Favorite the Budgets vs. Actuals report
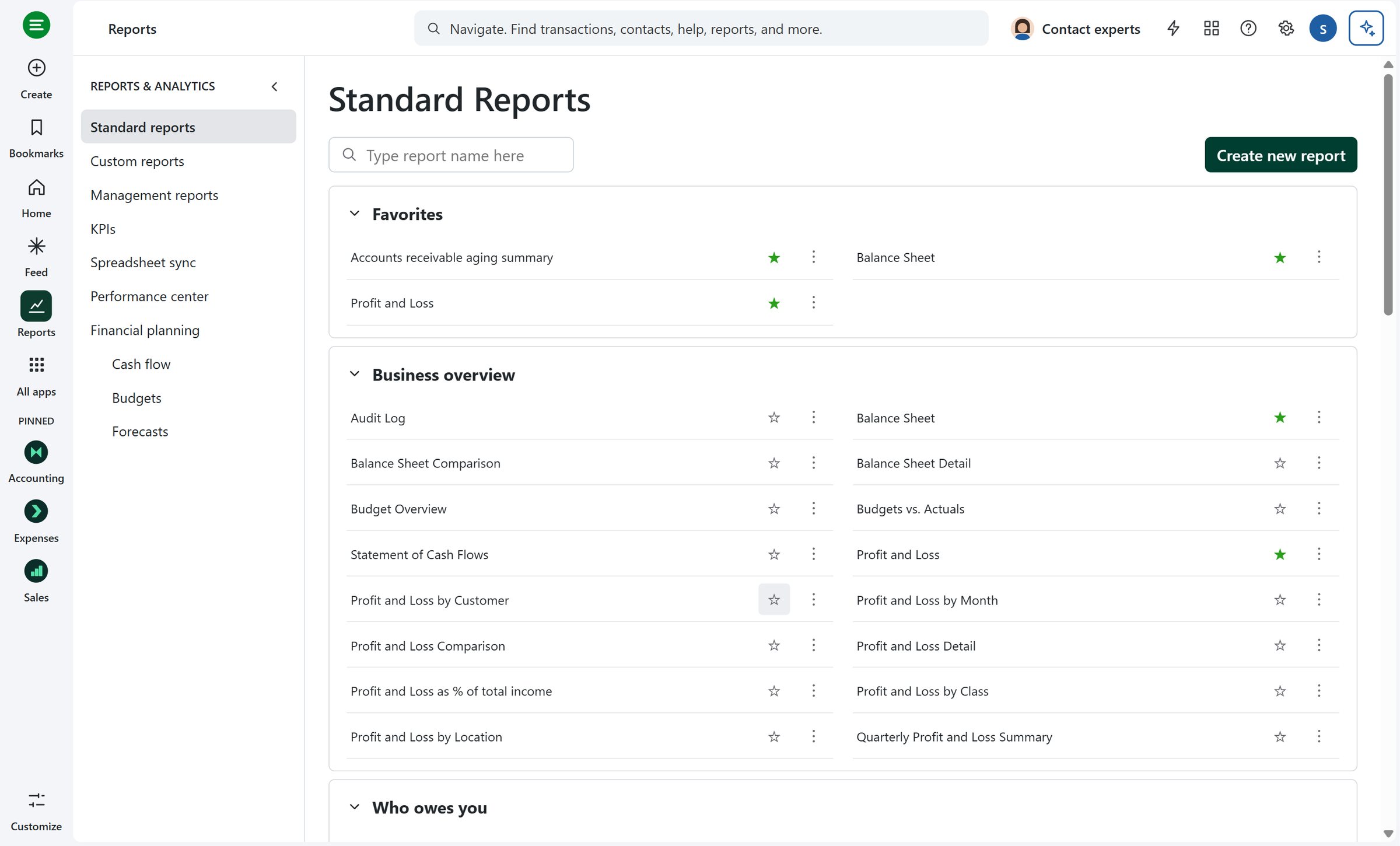Screen dimensions: 1400x846 (x=1280, y=509)
